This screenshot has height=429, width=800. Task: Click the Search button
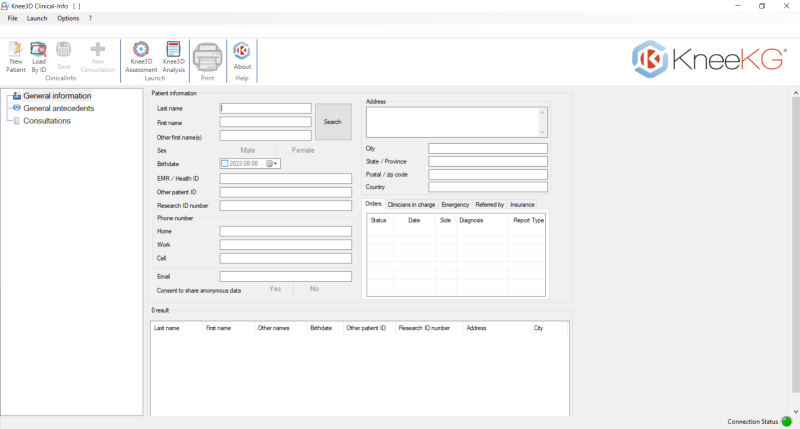(333, 122)
